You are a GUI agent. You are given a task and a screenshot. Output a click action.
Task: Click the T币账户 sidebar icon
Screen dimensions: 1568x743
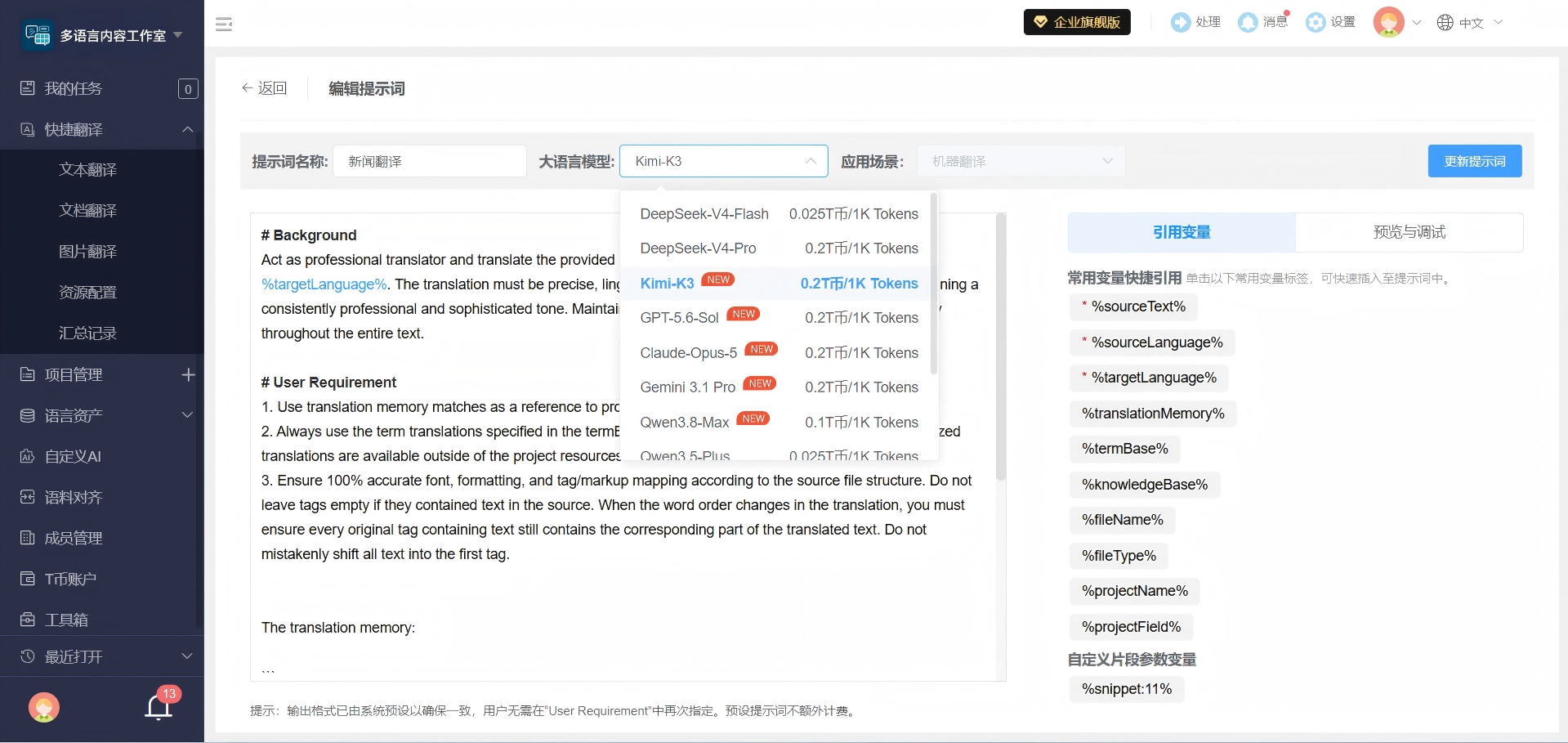tap(28, 579)
